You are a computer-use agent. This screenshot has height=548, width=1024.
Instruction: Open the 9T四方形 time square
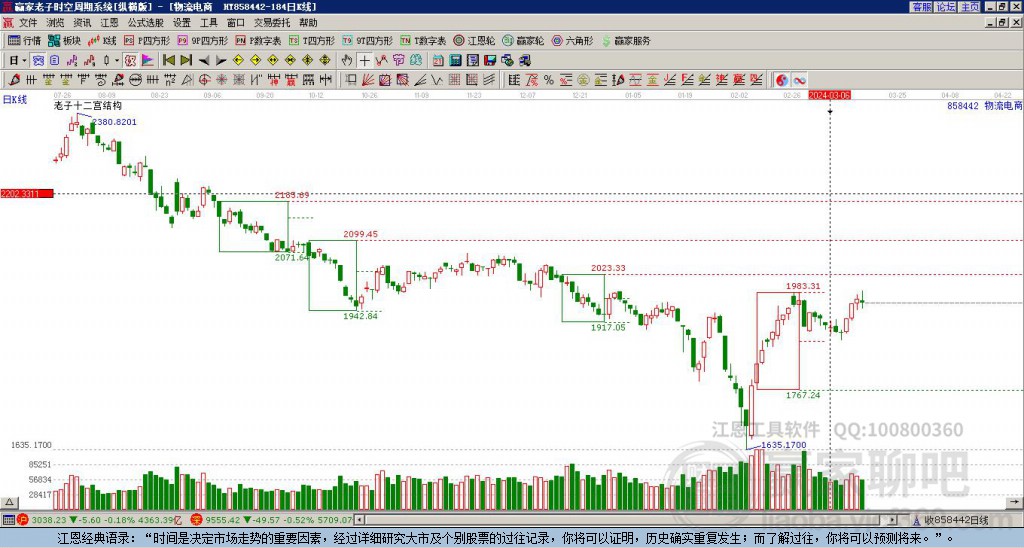coord(367,40)
